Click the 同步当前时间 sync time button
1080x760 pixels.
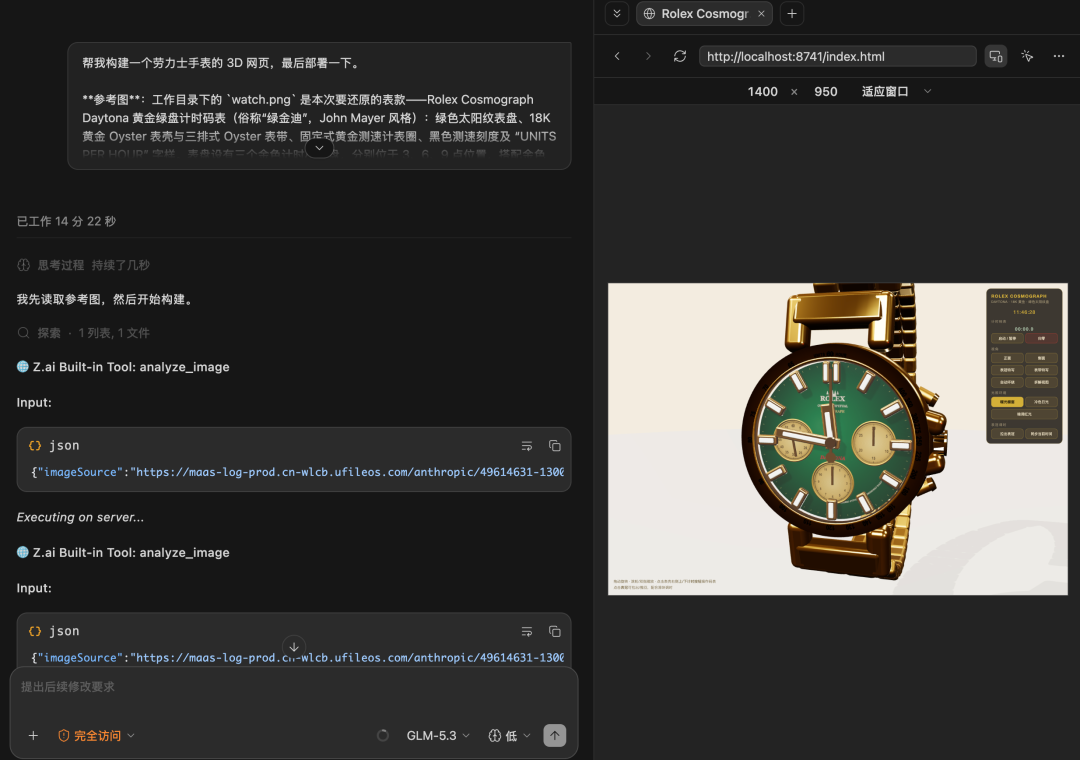[1041, 434]
